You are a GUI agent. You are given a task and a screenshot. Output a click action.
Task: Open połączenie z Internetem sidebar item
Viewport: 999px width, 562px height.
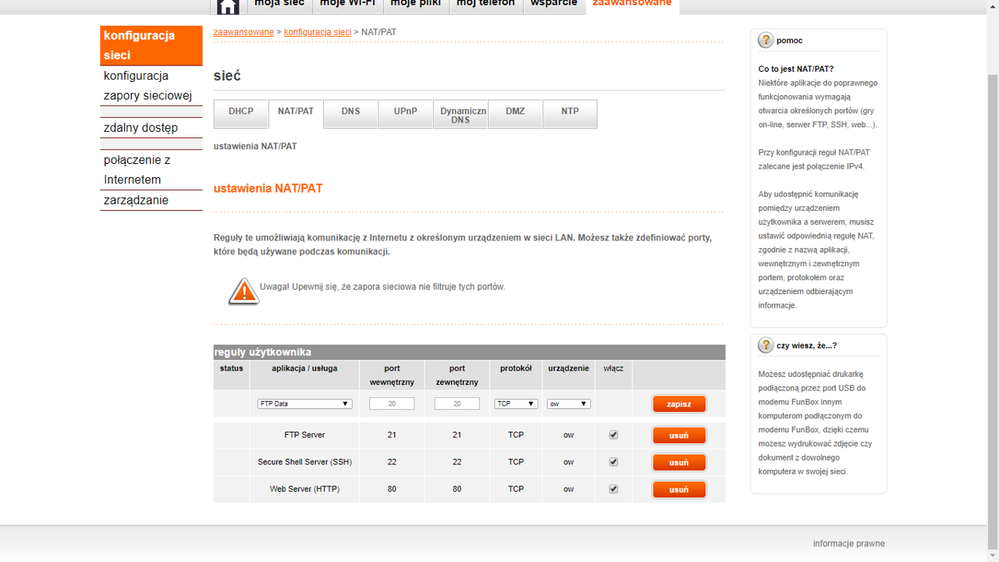(x=151, y=169)
